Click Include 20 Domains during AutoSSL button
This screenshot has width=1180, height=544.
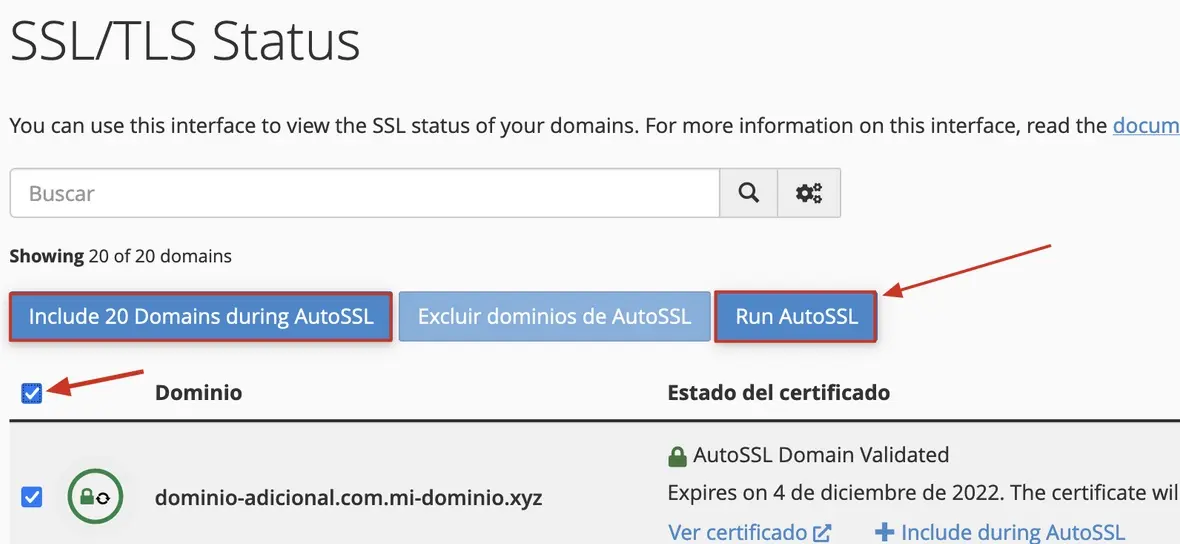pos(201,316)
